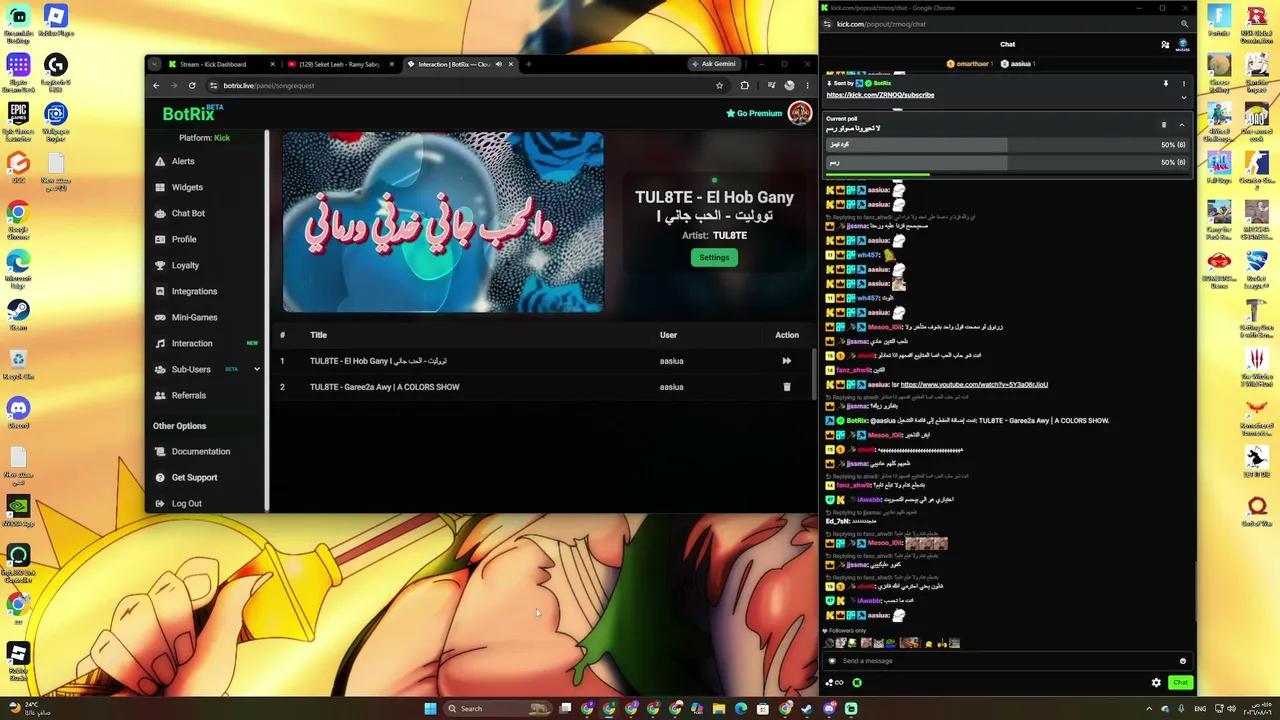Go to Chat Bot section
The image size is (1280, 720).
point(187,213)
